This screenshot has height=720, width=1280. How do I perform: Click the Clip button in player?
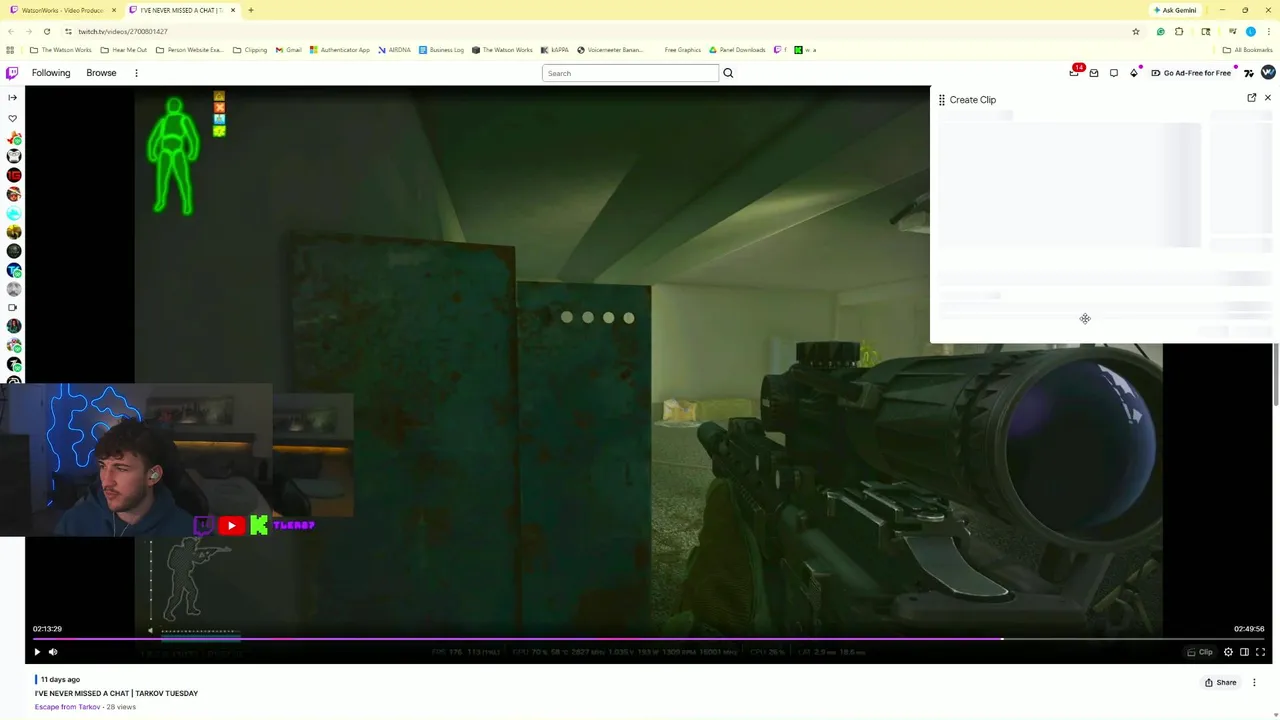click(x=1200, y=652)
